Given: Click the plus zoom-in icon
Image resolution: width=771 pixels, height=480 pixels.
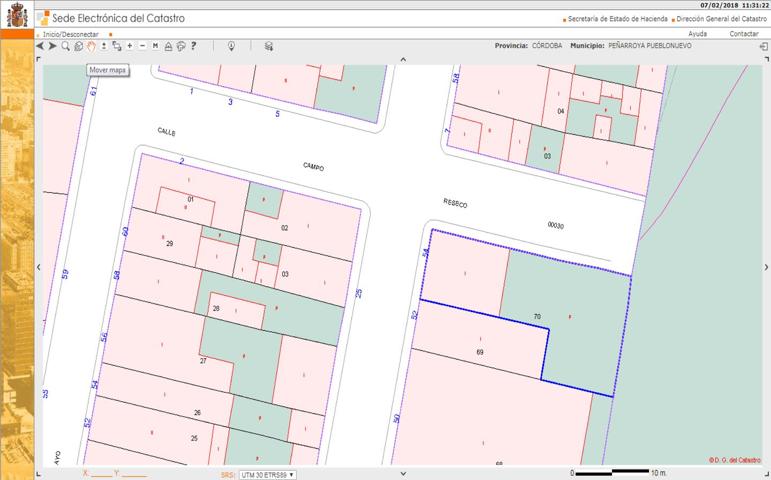Looking at the screenshot, I should coord(130,46).
